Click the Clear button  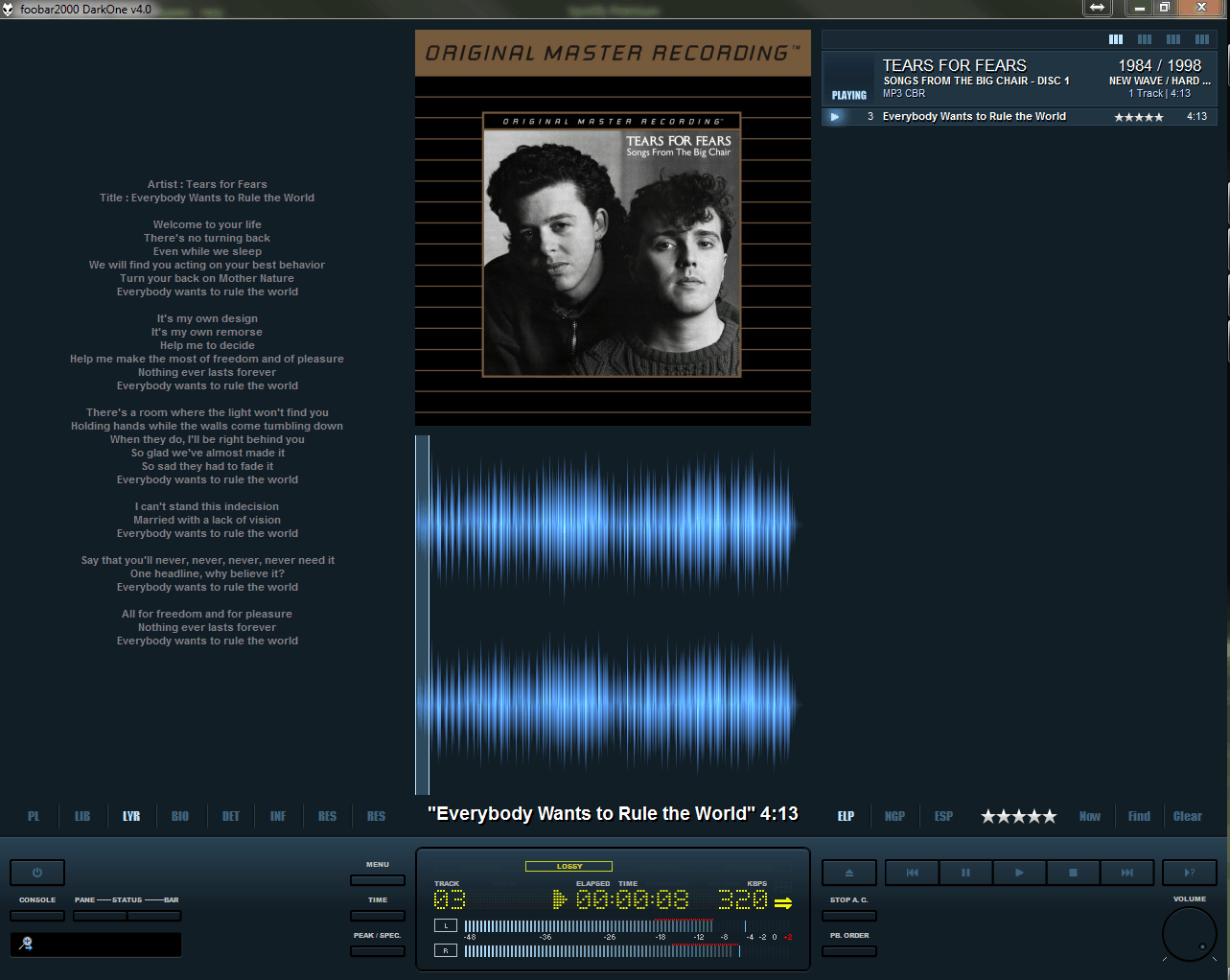(x=1187, y=816)
